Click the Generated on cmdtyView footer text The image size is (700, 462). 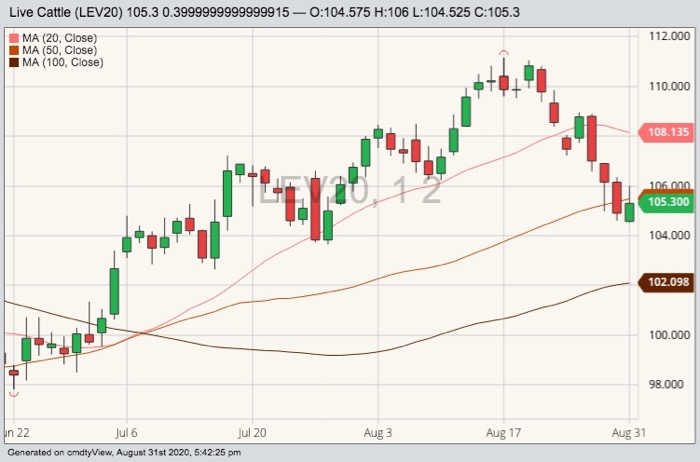[x=124, y=452]
